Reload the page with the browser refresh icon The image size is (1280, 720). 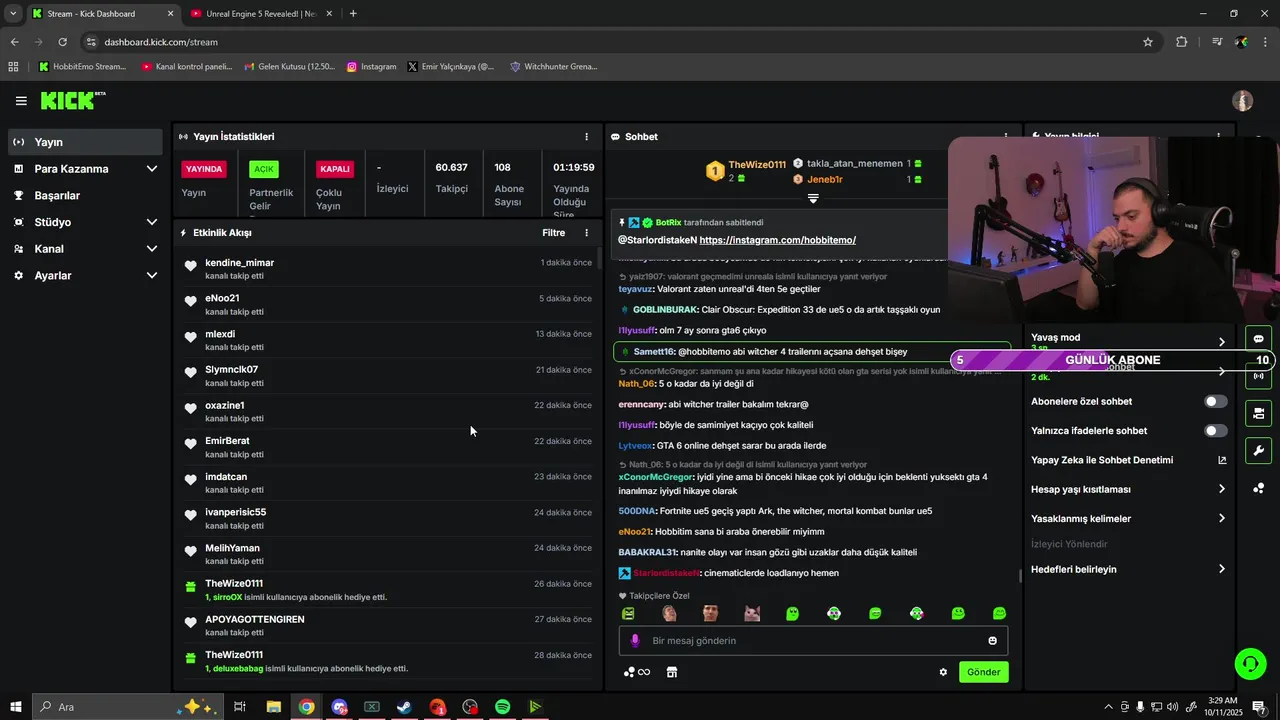(x=62, y=42)
